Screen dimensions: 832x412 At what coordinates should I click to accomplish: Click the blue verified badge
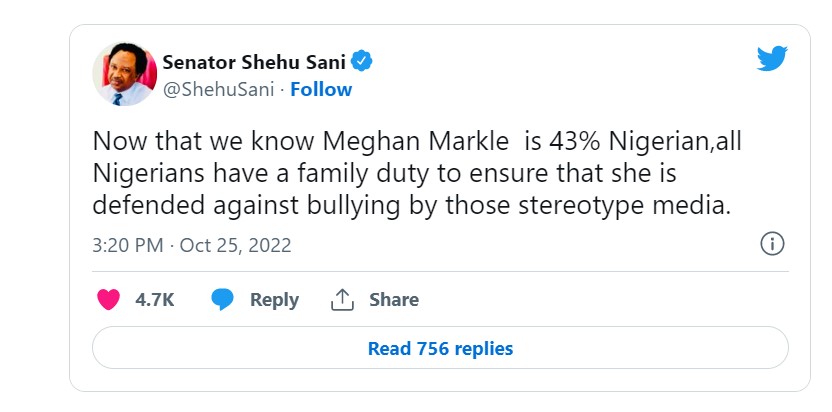[362, 62]
